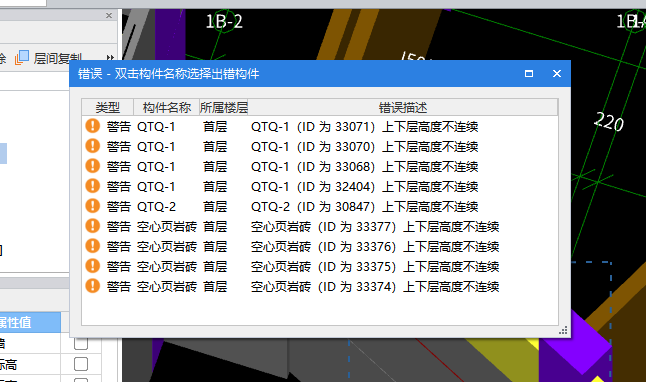Click warning icon for ID 33374 row
The image size is (646, 382).
(x=93, y=286)
